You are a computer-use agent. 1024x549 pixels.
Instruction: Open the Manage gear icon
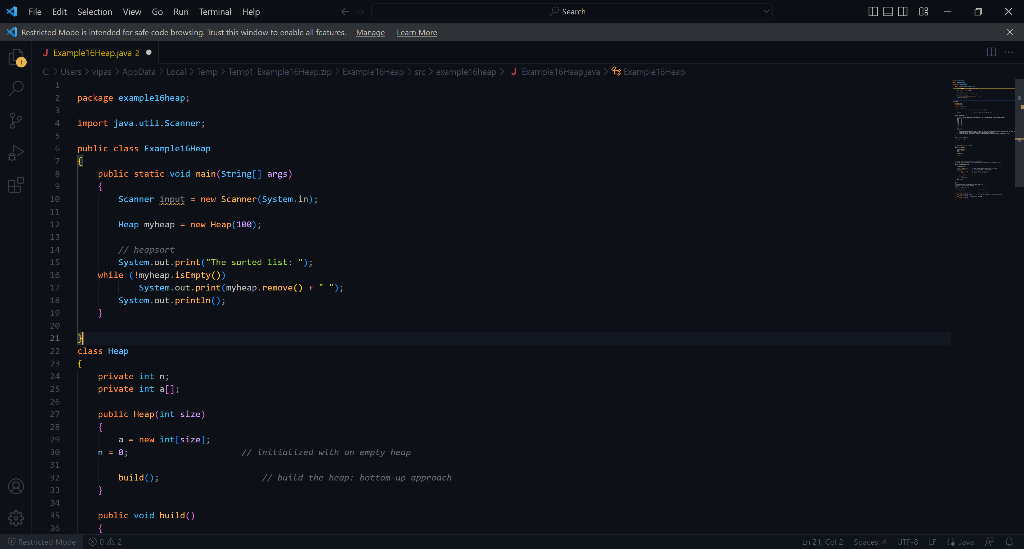16,518
